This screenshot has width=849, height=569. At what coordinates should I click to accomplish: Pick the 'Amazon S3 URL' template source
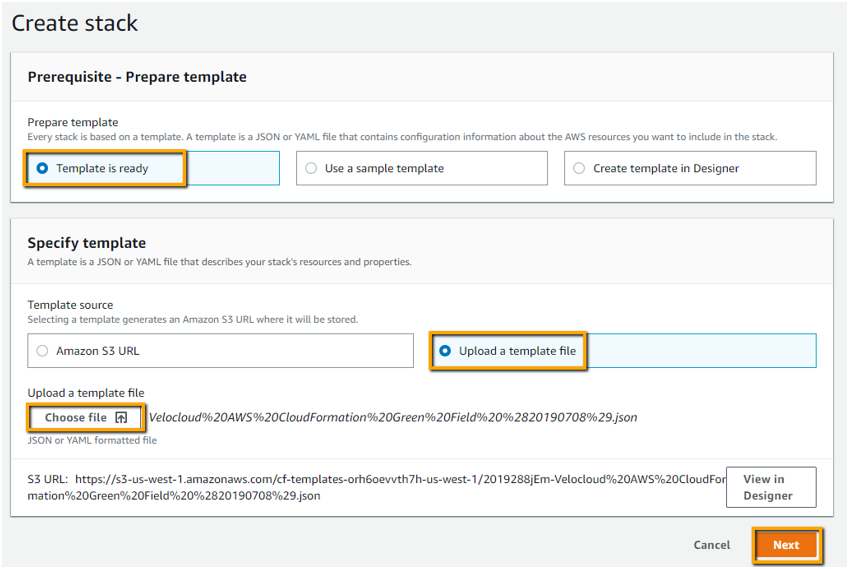(x=42, y=351)
